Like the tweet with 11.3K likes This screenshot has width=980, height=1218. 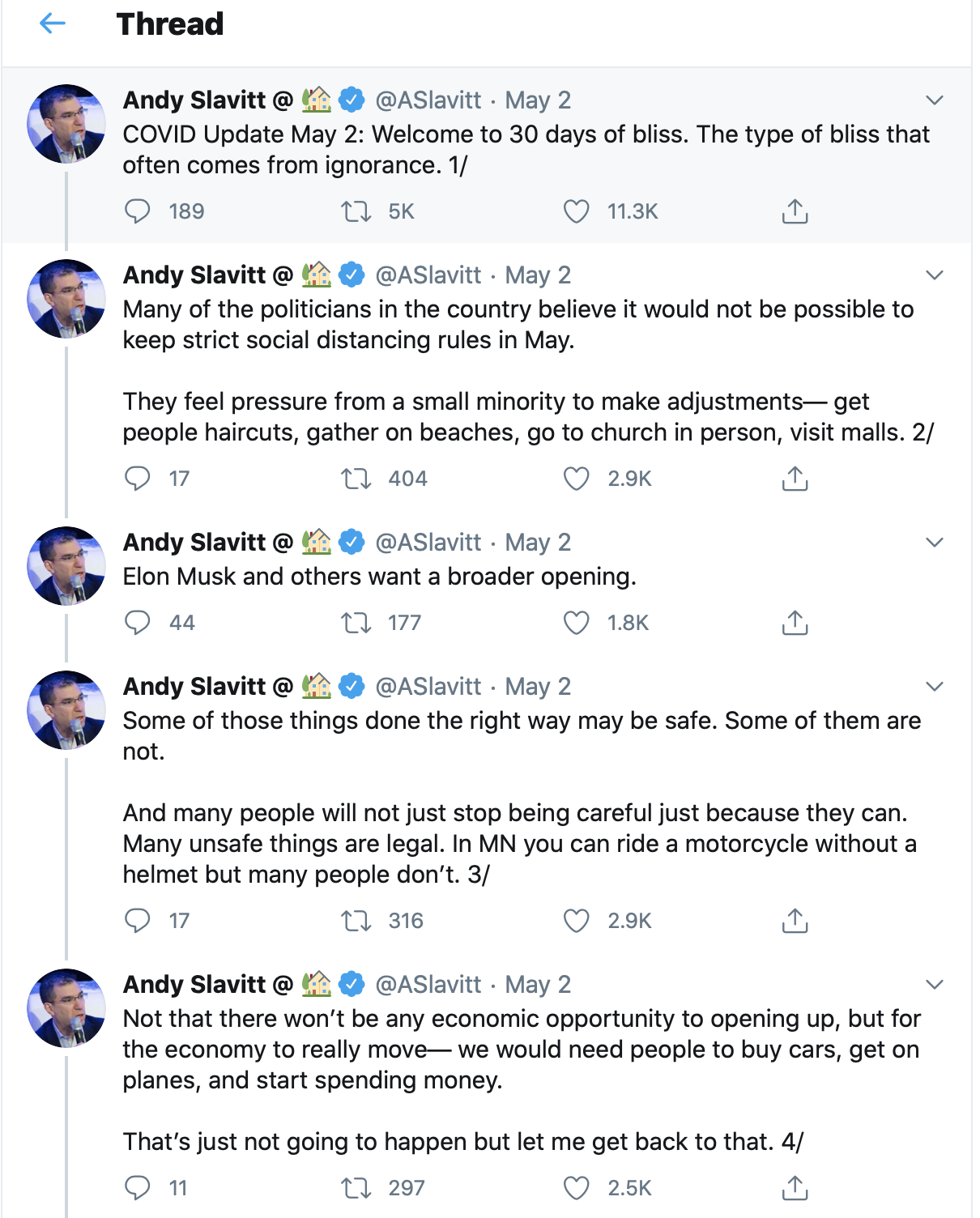[576, 211]
